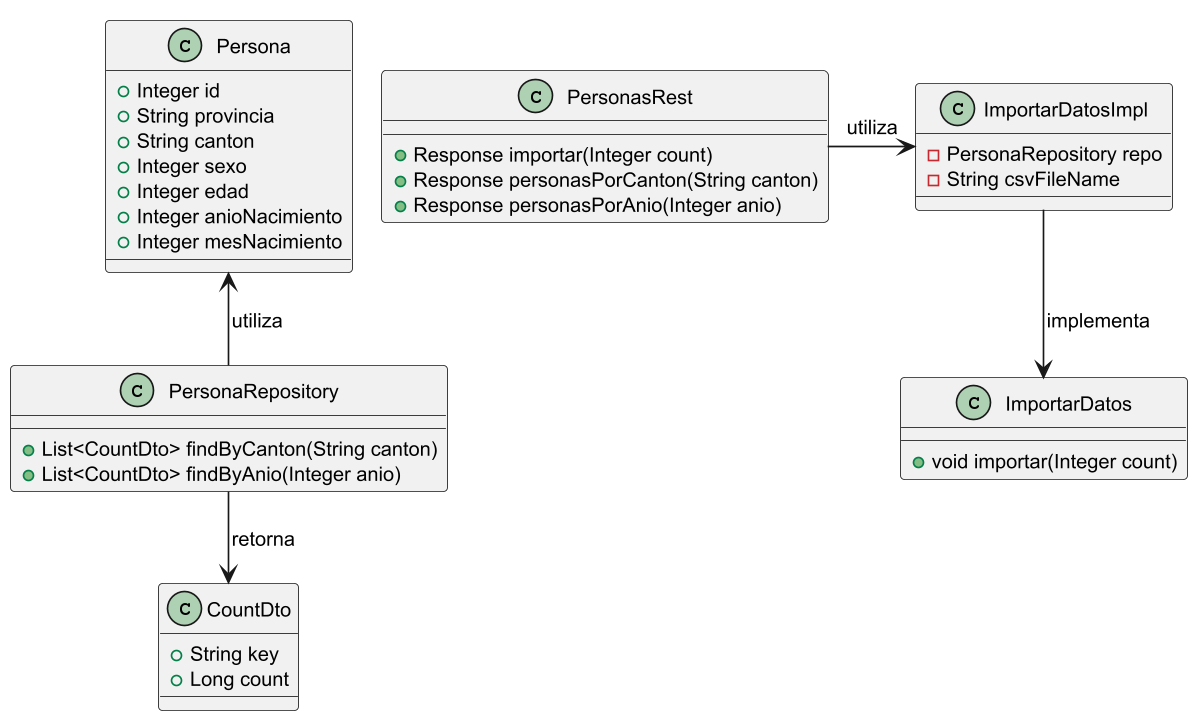Select the ImportarDatos class circle icon
Viewport: 1197px width, 720px height.
(x=973, y=403)
